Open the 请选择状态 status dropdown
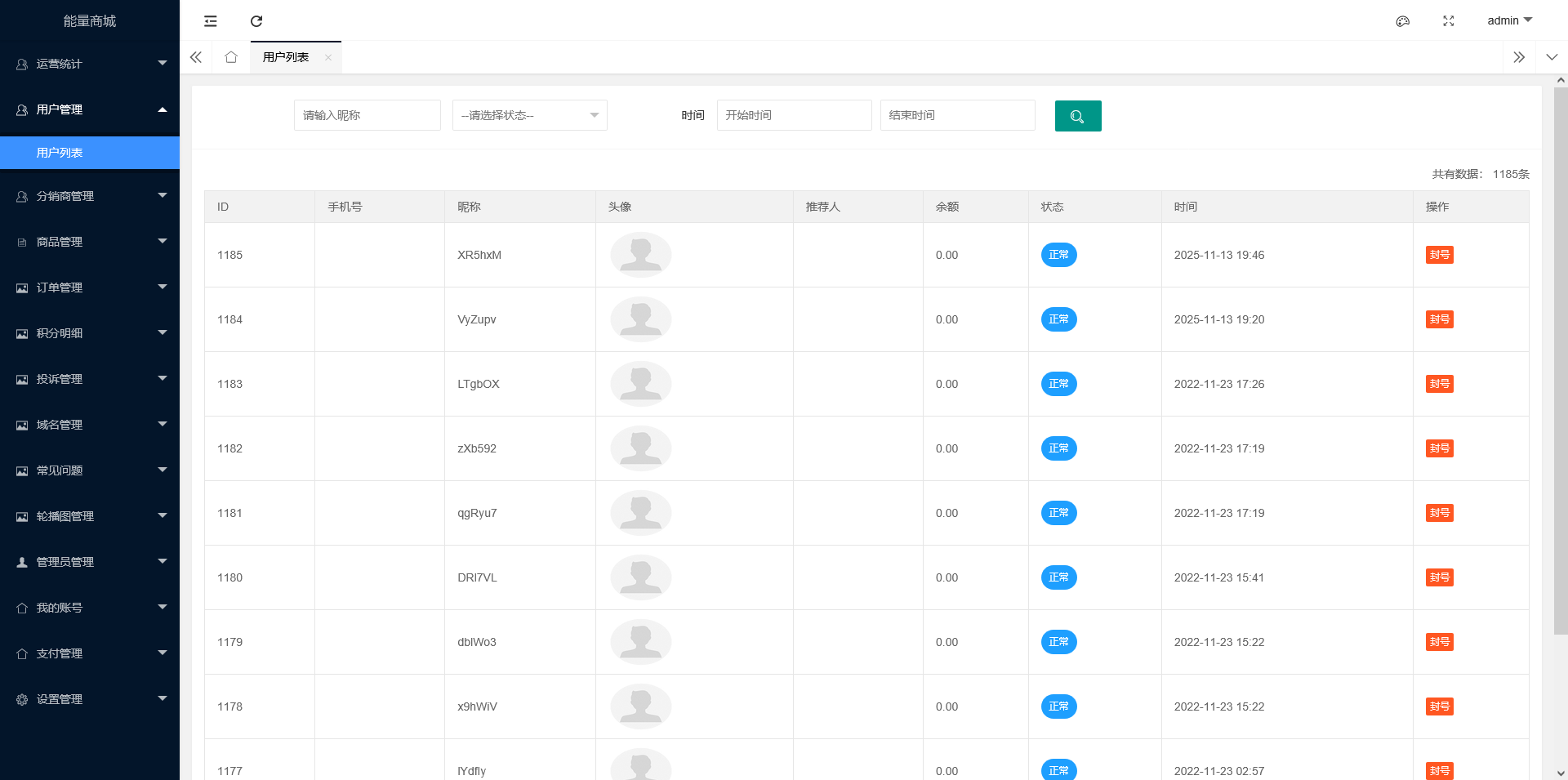1568x780 pixels. tap(530, 115)
